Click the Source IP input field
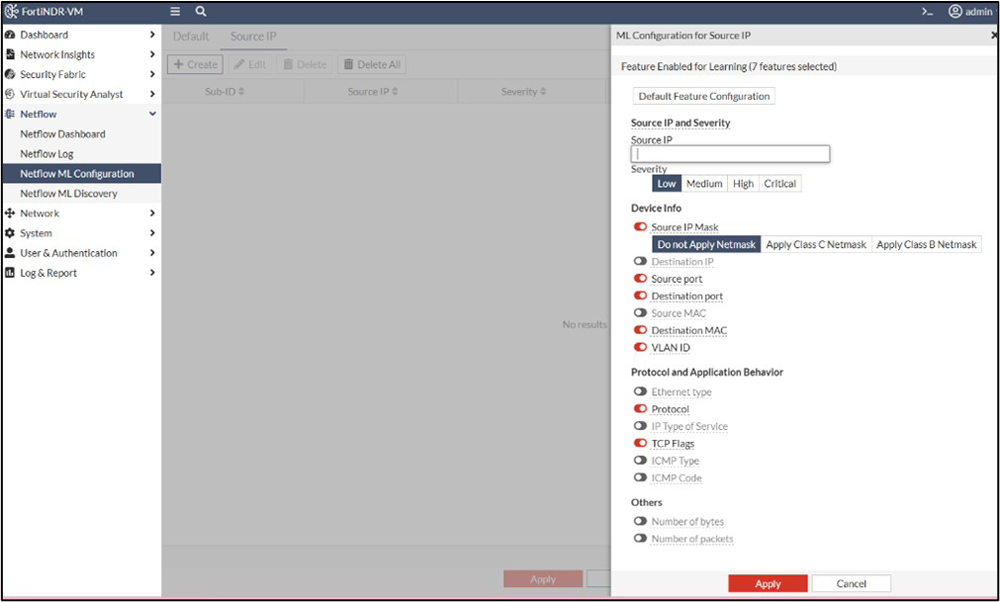Image resolution: width=1000 pixels, height=602 pixels. click(x=730, y=154)
